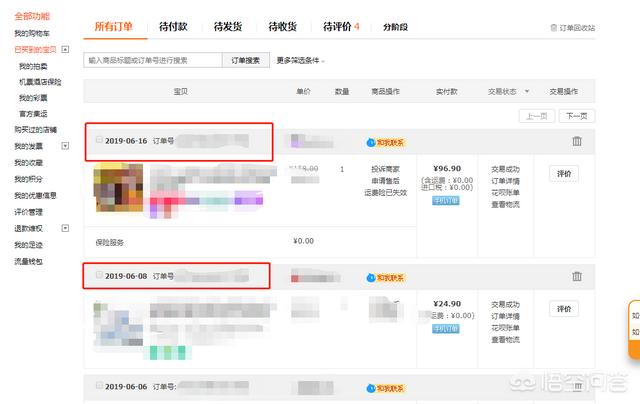Image resolution: width=640 pixels, height=404 pixels.
Task: Switch to 待收货 tab
Action: click(282, 27)
